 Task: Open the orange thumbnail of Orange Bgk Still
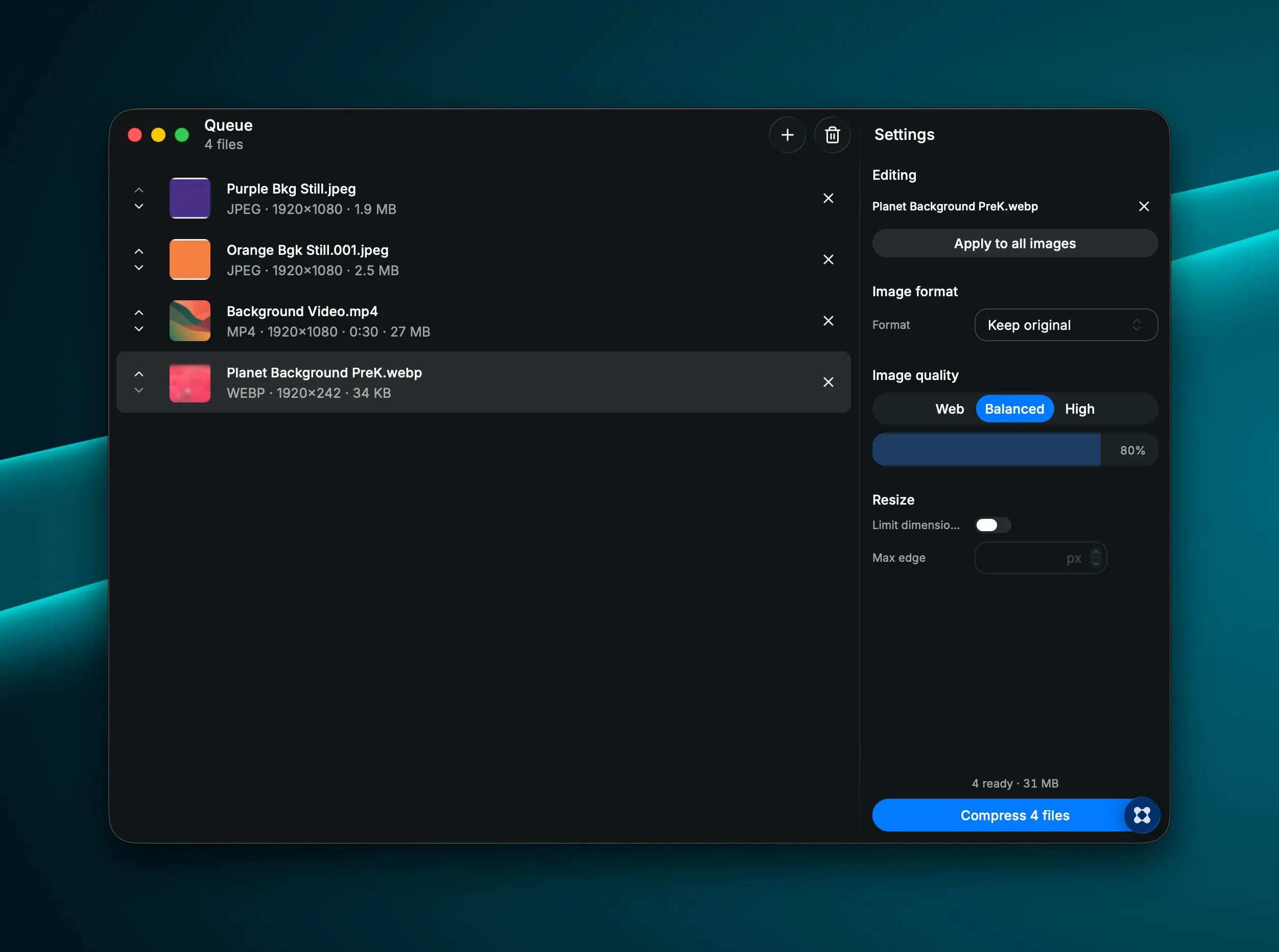(190, 259)
